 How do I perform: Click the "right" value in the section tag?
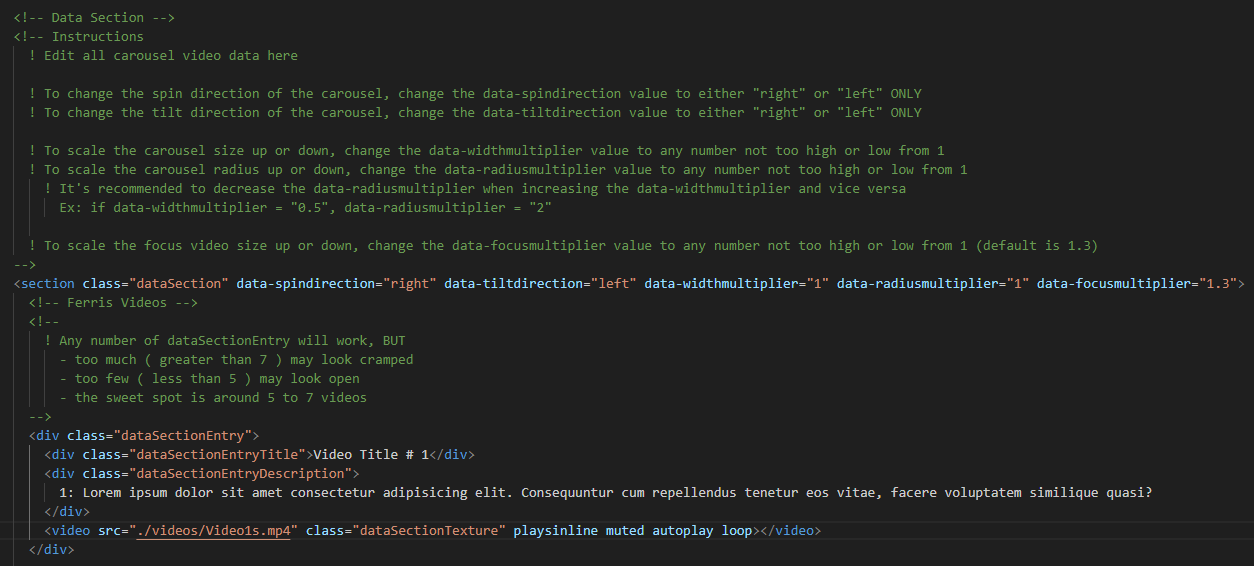click(x=410, y=284)
